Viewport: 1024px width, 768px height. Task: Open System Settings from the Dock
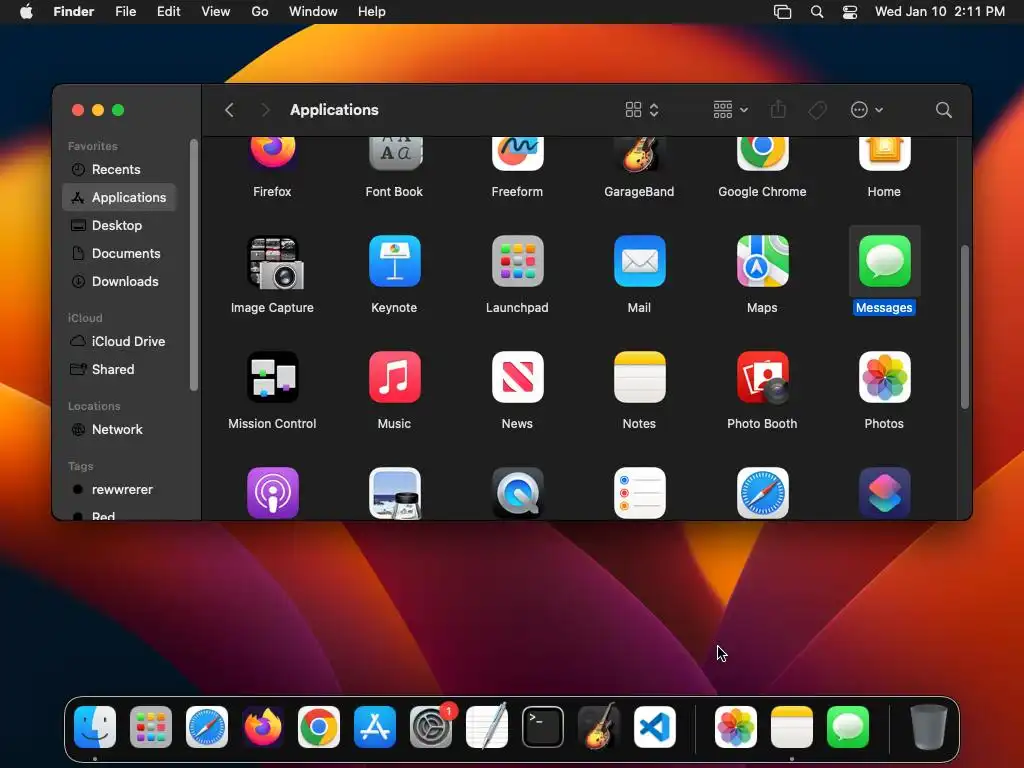pos(431,727)
